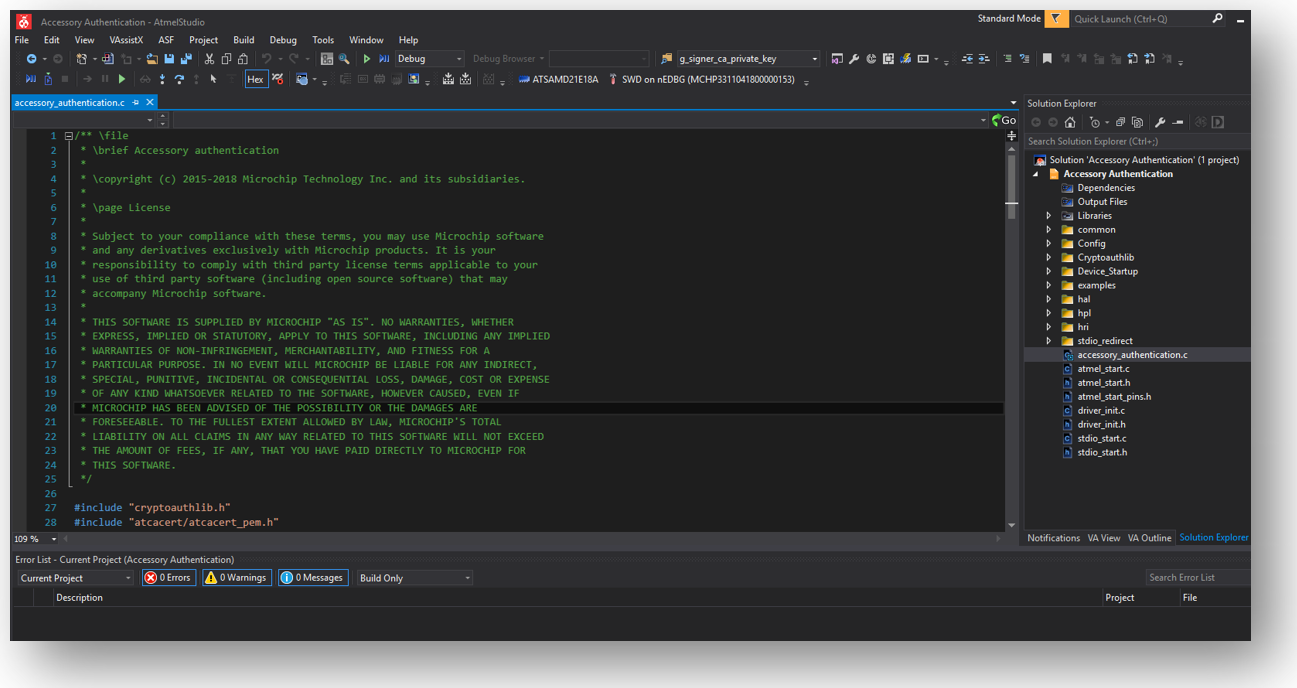Switch to the VA Outline tab

point(1149,538)
